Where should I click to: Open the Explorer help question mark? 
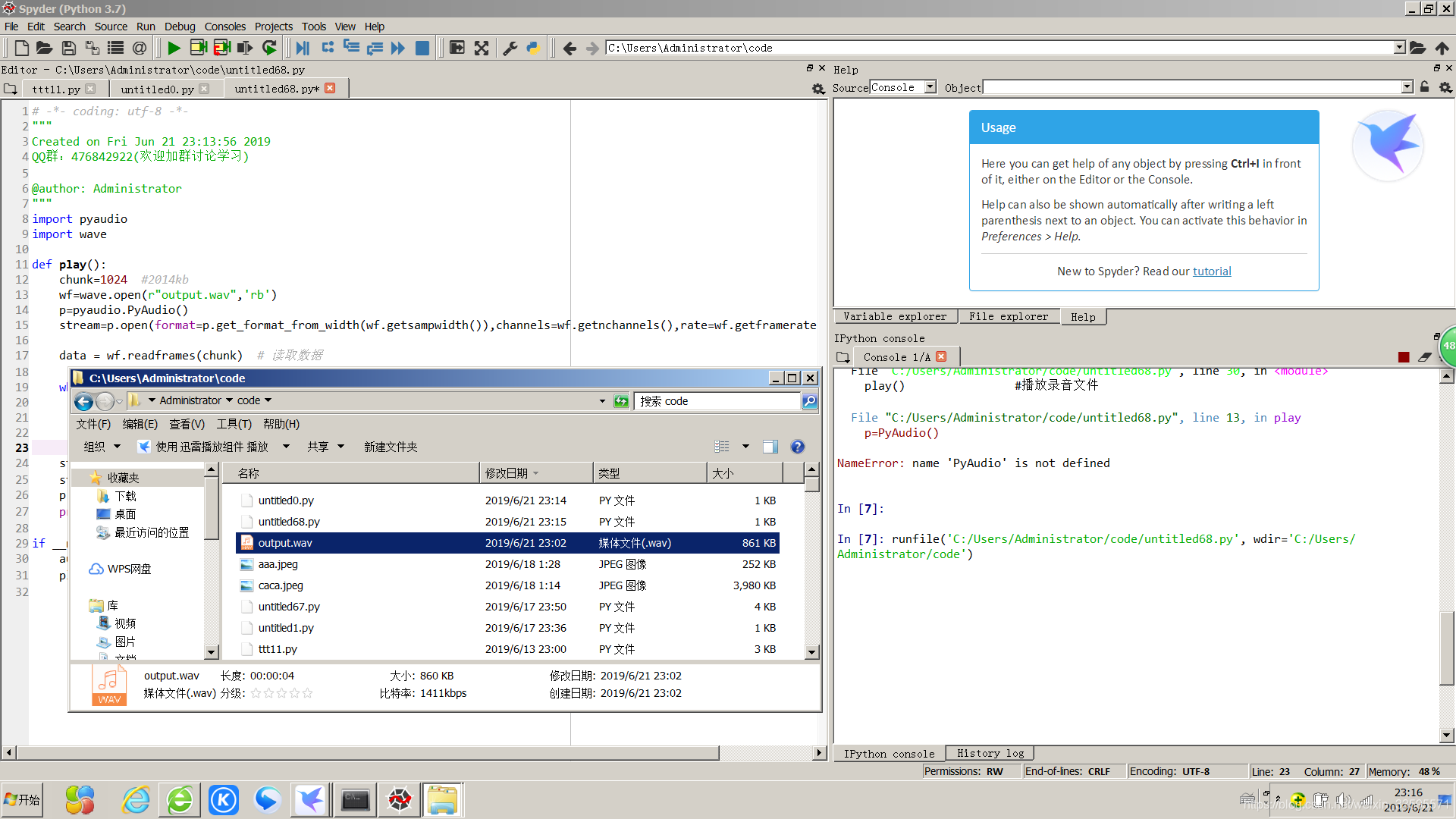coord(797,447)
